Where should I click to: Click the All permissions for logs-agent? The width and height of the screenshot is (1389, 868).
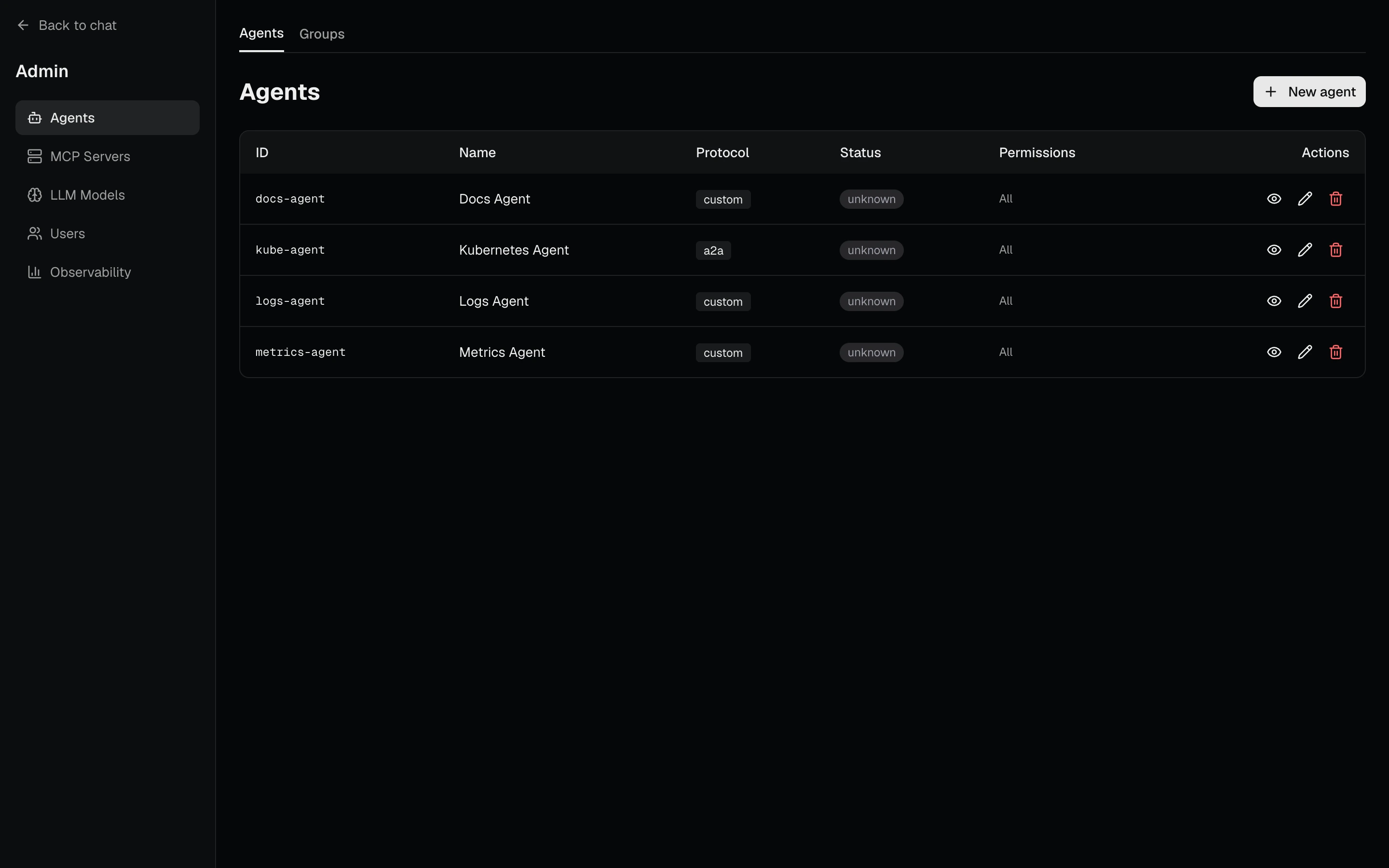[x=1006, y=301]
